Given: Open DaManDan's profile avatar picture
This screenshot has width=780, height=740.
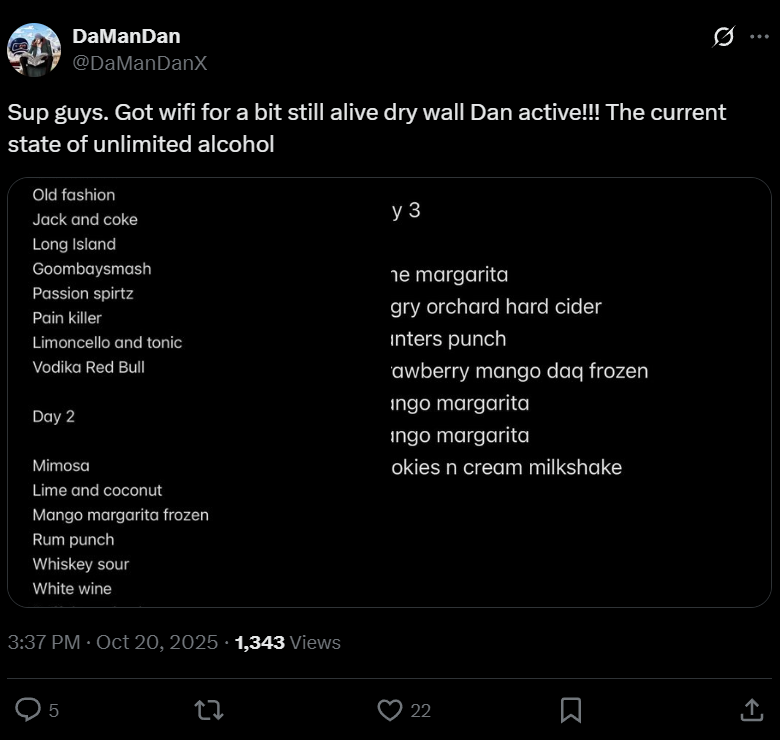Looking at the screenshot, I should pyautogui.click(x=34, y=50).
